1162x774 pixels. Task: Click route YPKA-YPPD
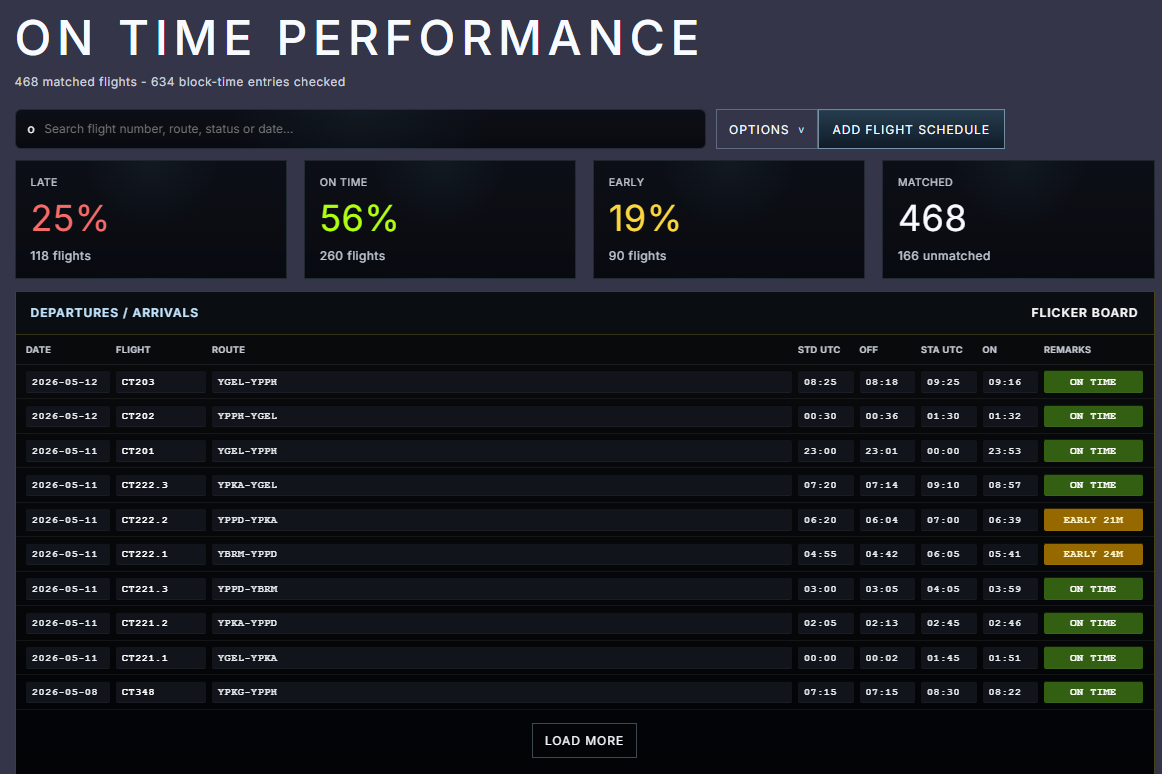(248, 624)
